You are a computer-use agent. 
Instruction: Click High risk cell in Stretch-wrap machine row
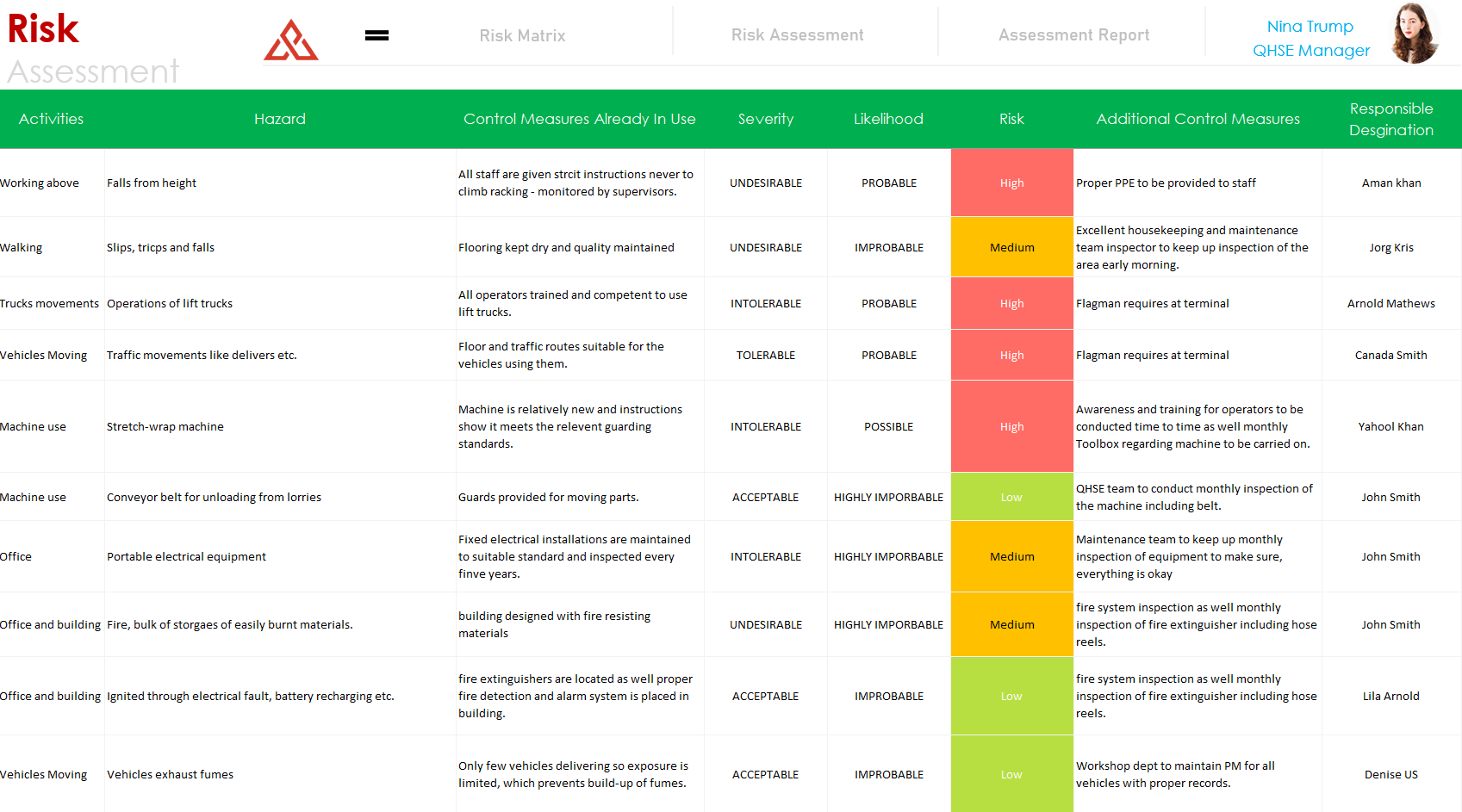[1011, 426]
